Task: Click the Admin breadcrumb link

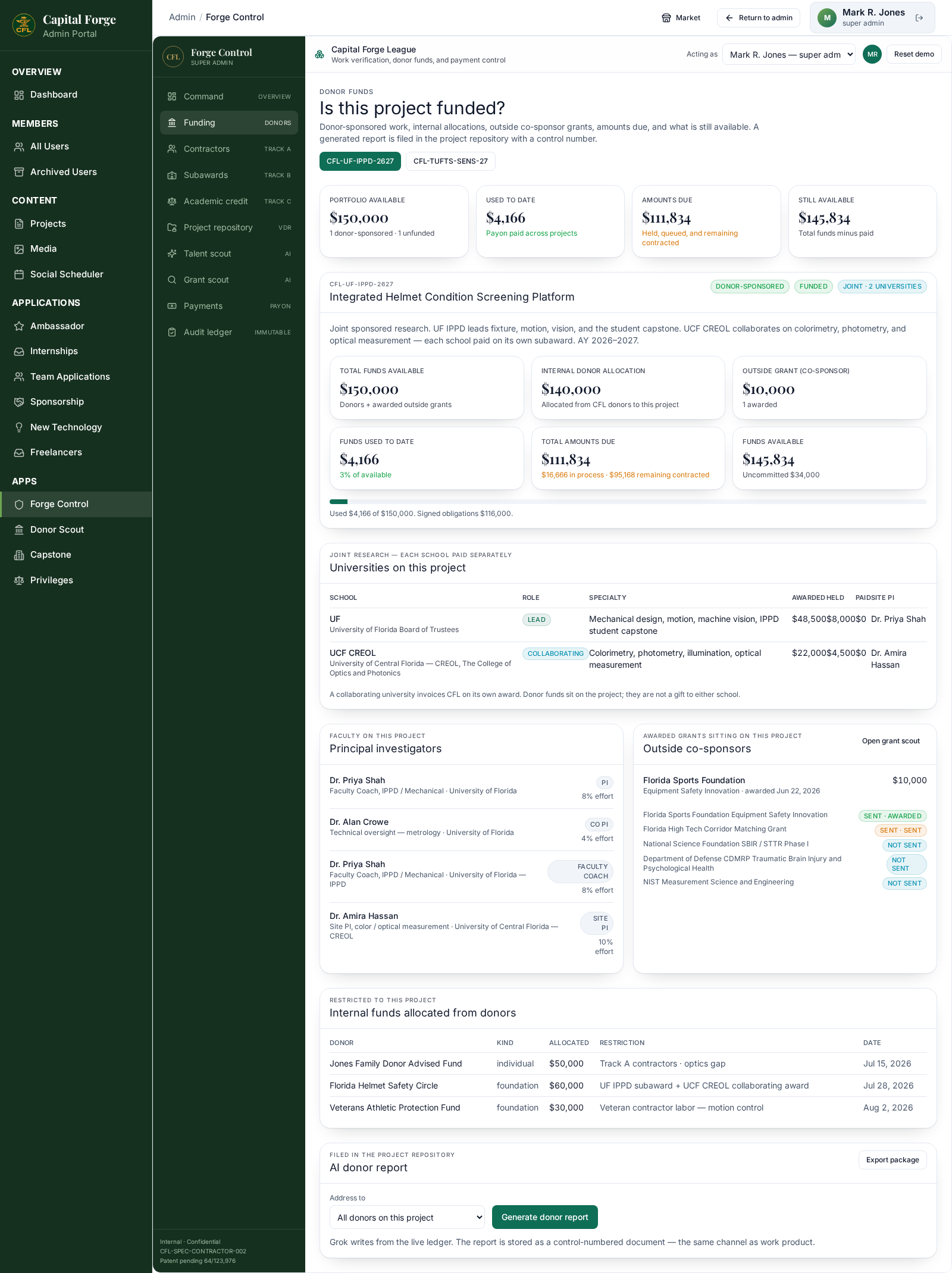Action: point(182,17)
